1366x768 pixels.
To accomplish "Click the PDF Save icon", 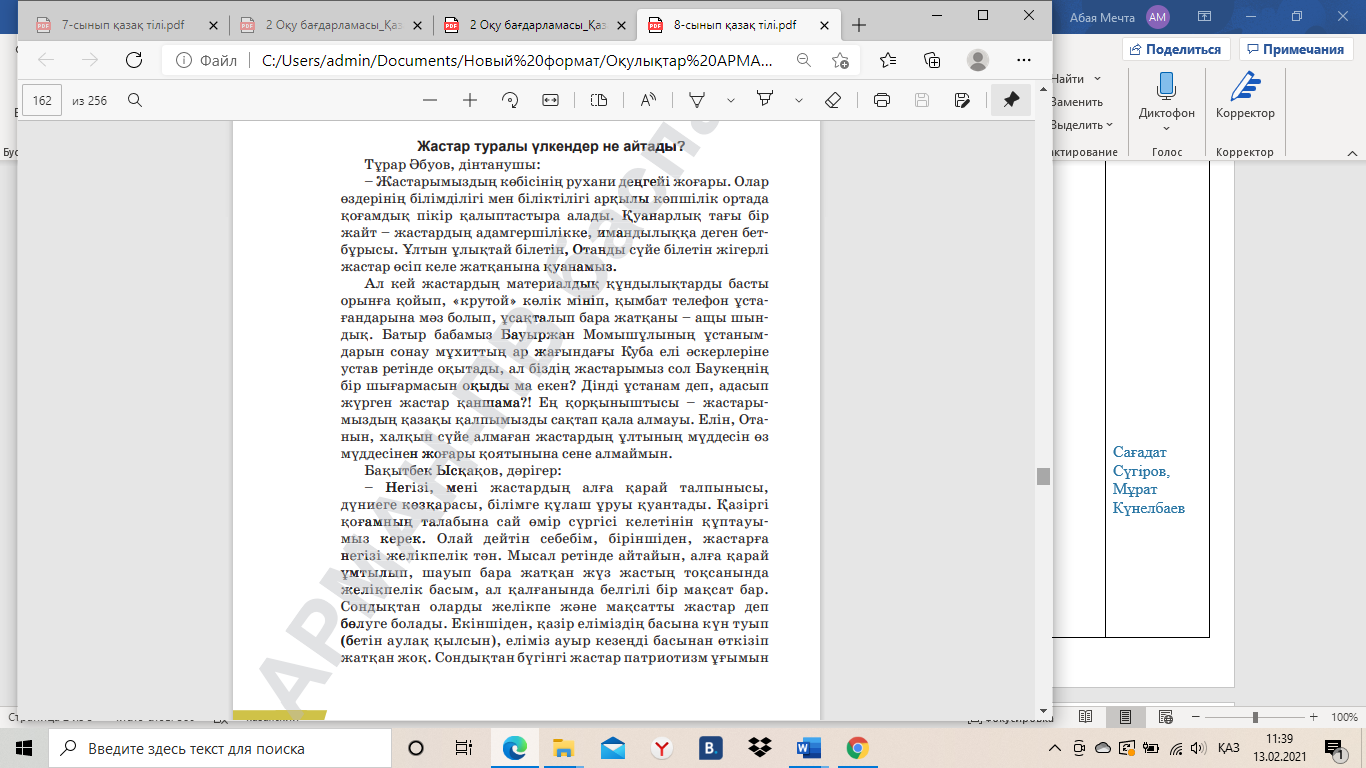I will (922, 100).
